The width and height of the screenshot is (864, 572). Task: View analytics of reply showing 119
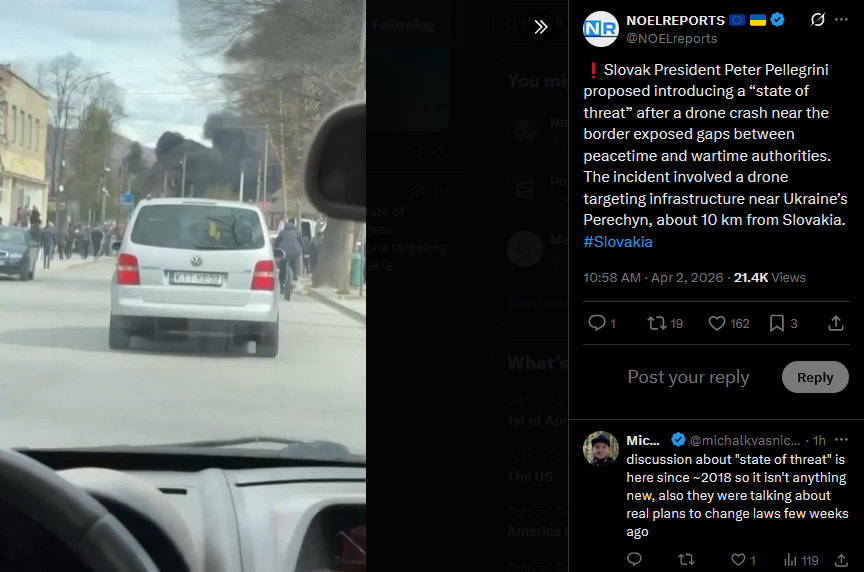(x=801, y=560)
